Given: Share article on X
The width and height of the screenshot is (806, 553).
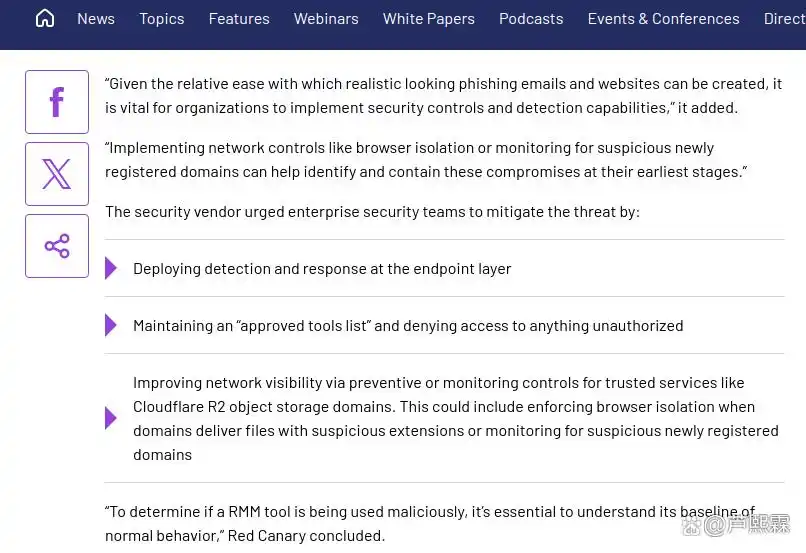Looking at the screenshot, I should (x=57, y=174).
